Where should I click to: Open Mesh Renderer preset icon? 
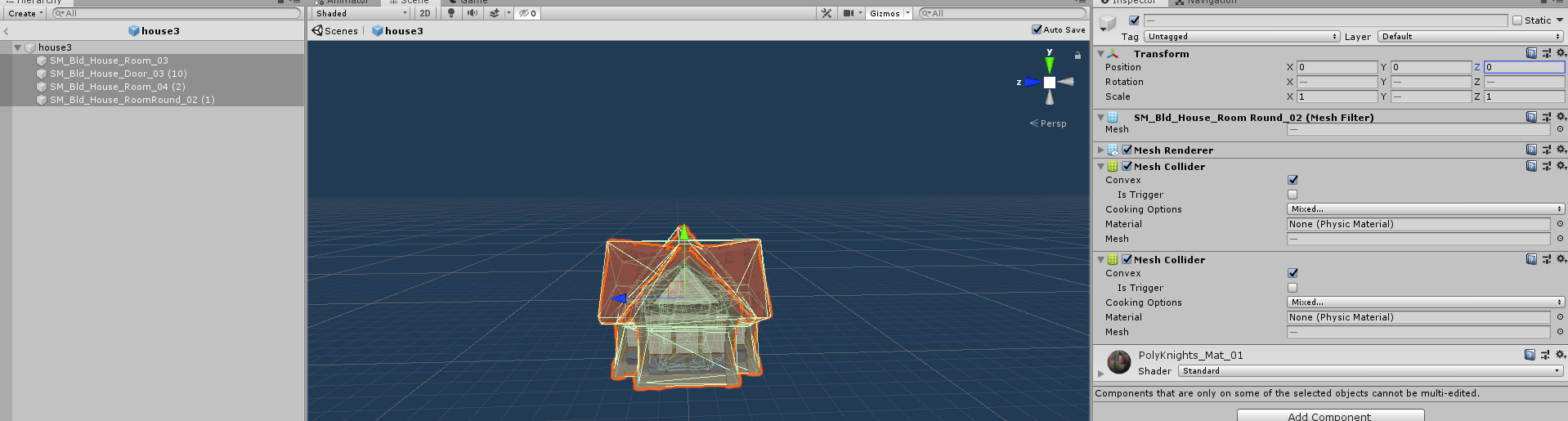pos(1546,150)
